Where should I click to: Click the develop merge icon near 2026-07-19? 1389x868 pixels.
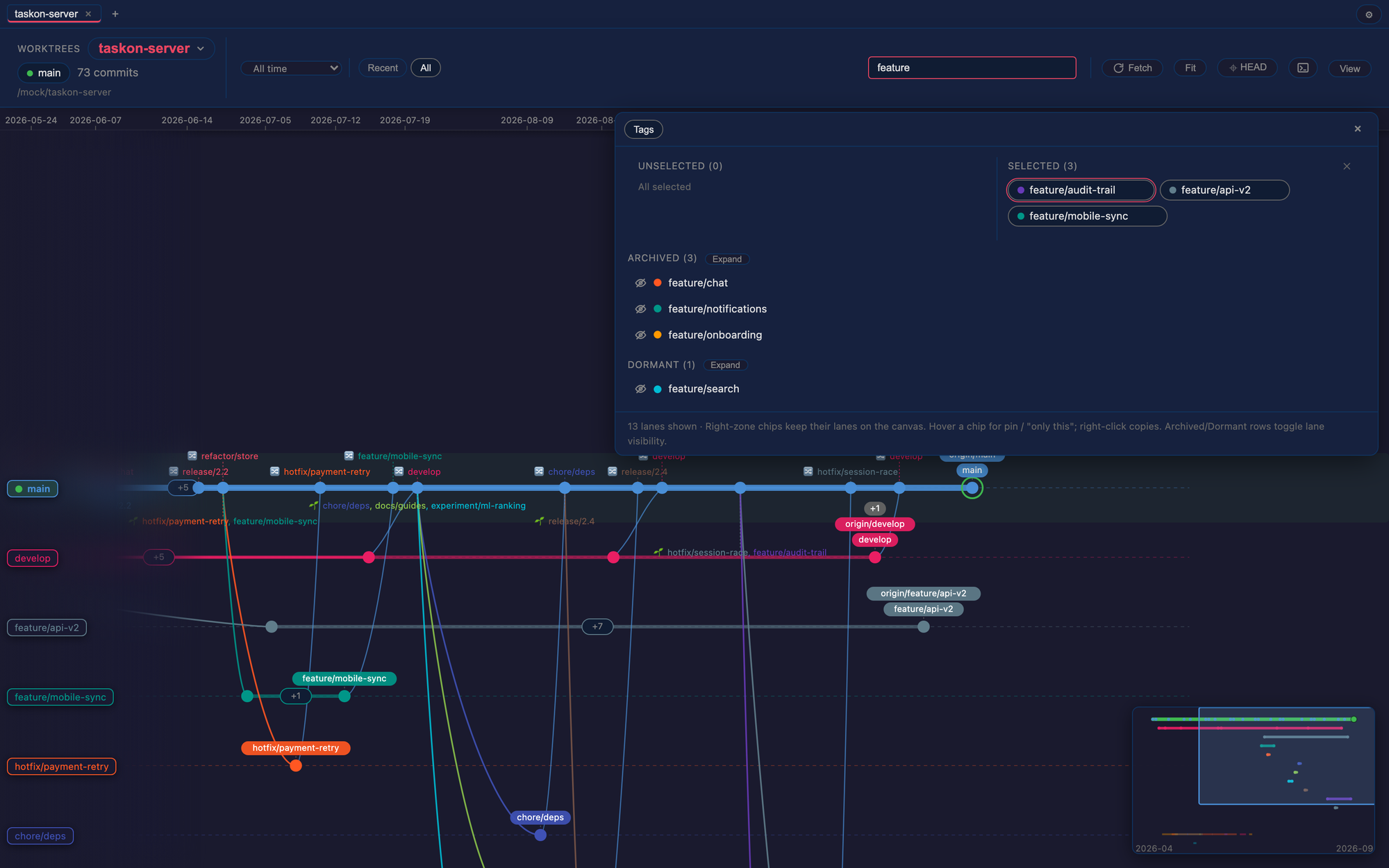(399, 471)
